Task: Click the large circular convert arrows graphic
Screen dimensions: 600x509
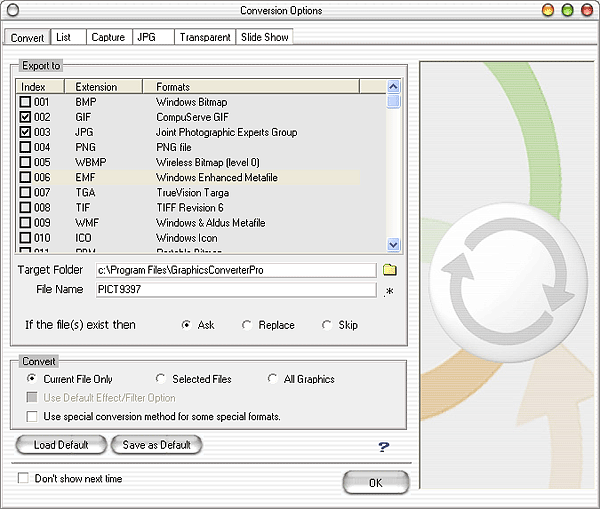Action: (508, 282)
